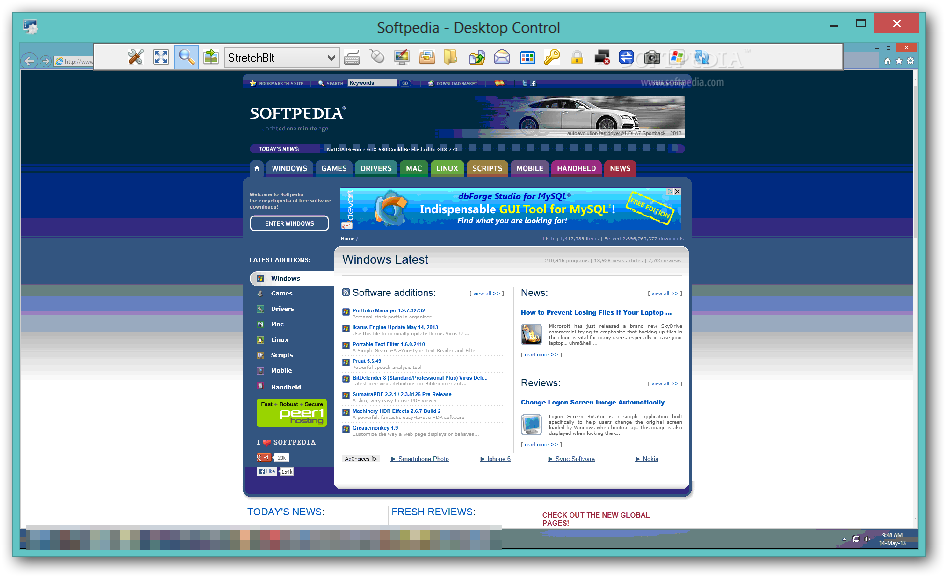The image size is (946, 577).
Task: Open the wrench and screwdriver settings tool
Action: pos(136,57)
